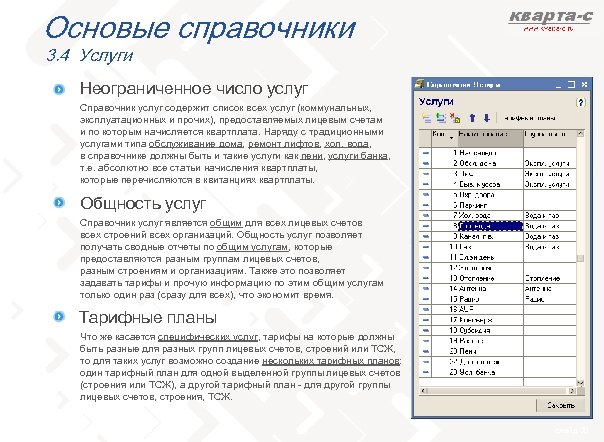604x442 pixels.
Task: Click the Наименование column header
Action: tap(490, 138)
